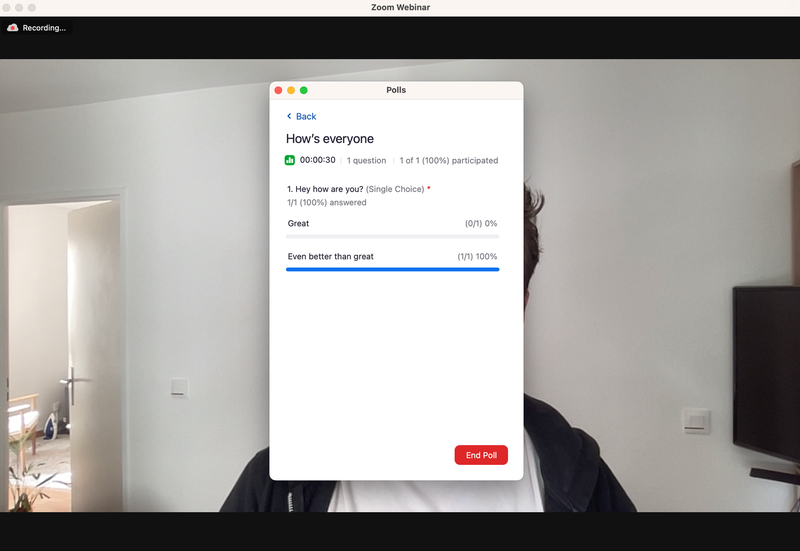Image resolution: width=800 pixels, height=551 pixels.
Task: Select the "Even better than great" answer
Action: 331,256
